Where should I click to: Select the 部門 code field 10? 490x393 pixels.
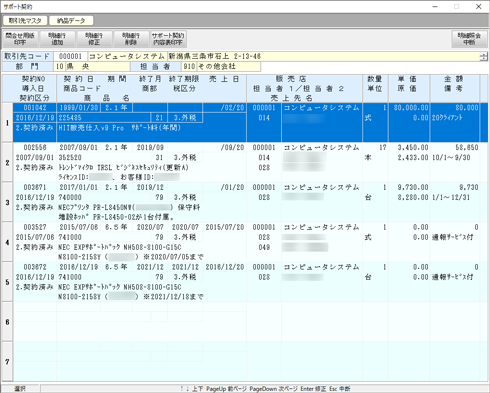59,66
